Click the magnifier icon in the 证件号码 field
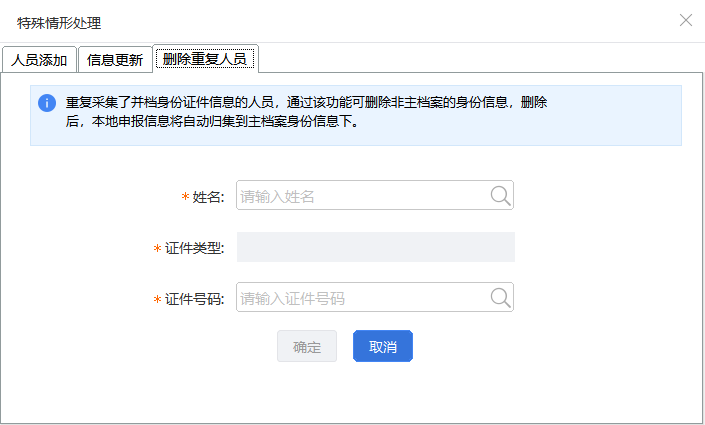This screenshot has width=705, height=425. click(500, 298)
